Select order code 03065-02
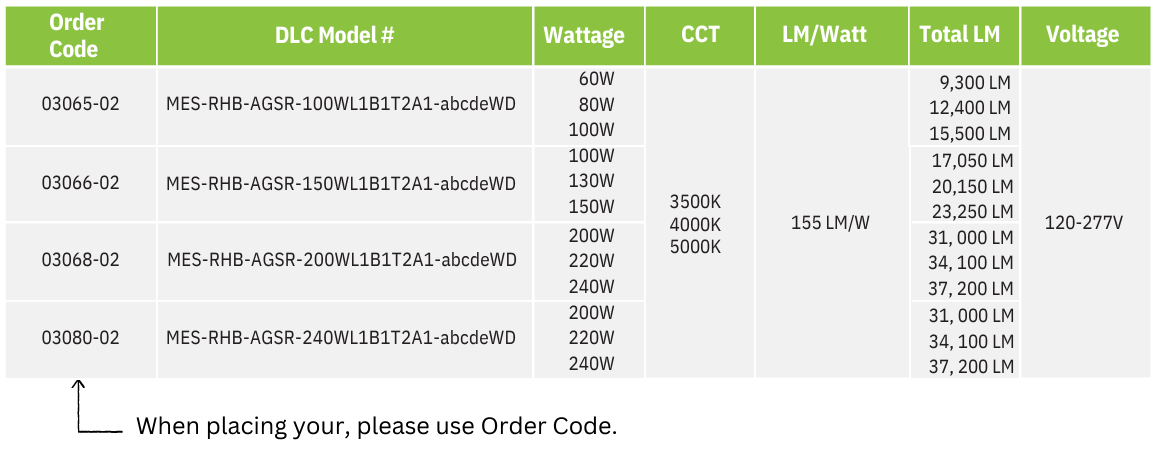The height and width of the screenshot is (449, 1158). pyautogui.click(x=80, y=105)
